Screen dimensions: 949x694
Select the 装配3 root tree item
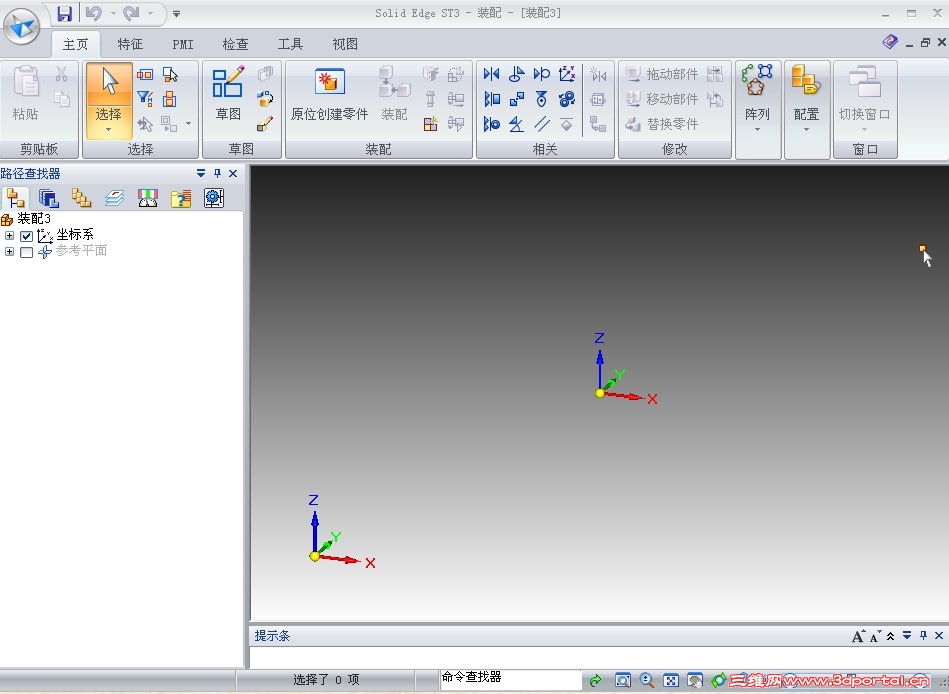26,218
